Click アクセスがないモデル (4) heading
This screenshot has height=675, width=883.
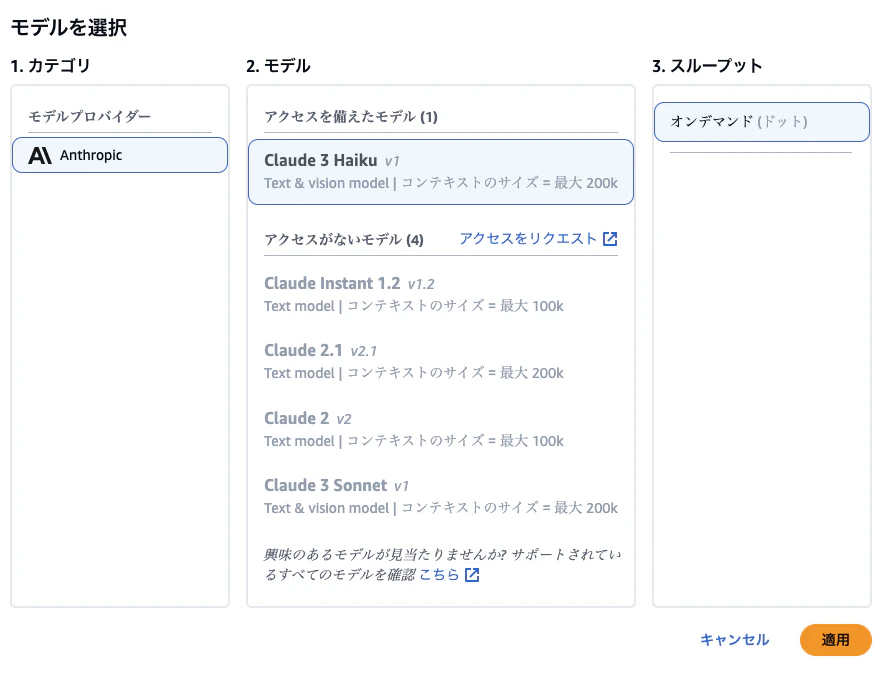coord(344,240)
